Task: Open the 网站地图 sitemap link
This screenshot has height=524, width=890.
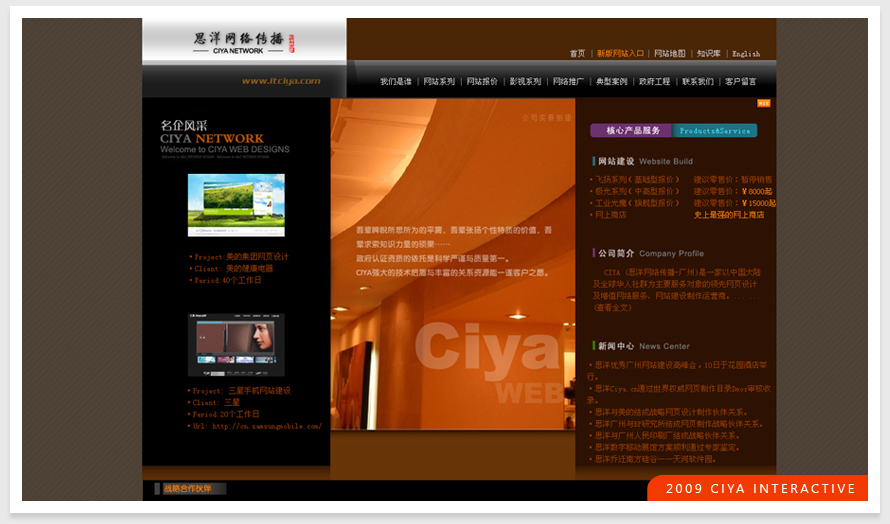Action: tap(669, 54)
